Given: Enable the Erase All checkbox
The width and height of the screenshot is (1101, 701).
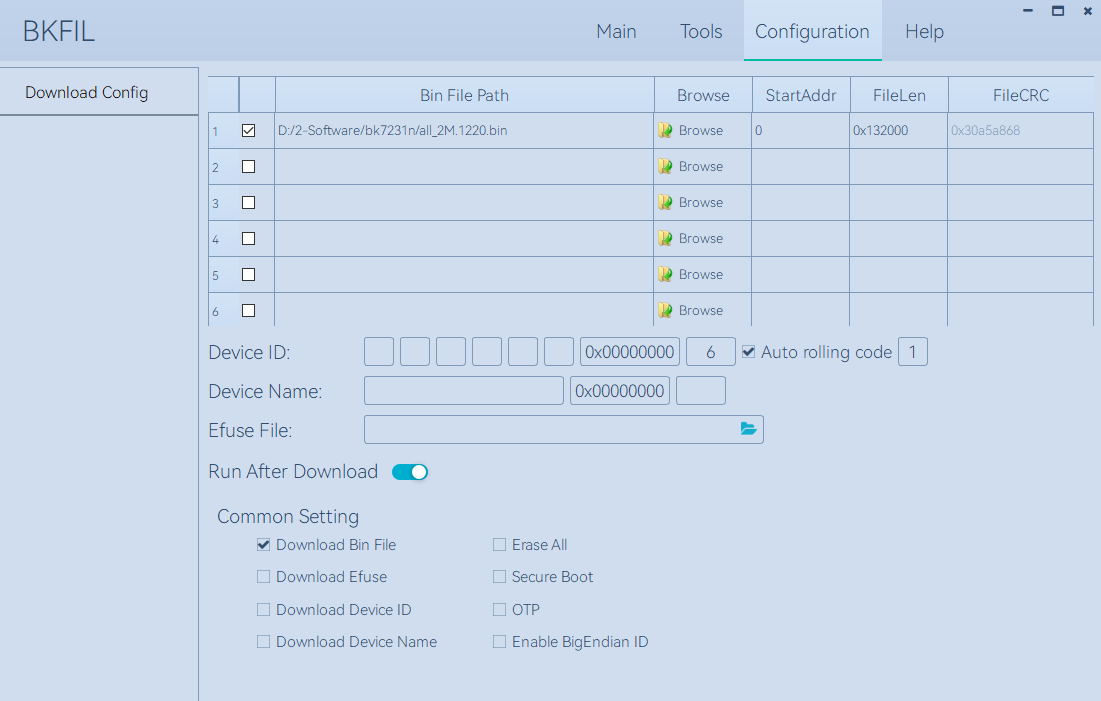Looking at the screenshot, I should [499, 545].
